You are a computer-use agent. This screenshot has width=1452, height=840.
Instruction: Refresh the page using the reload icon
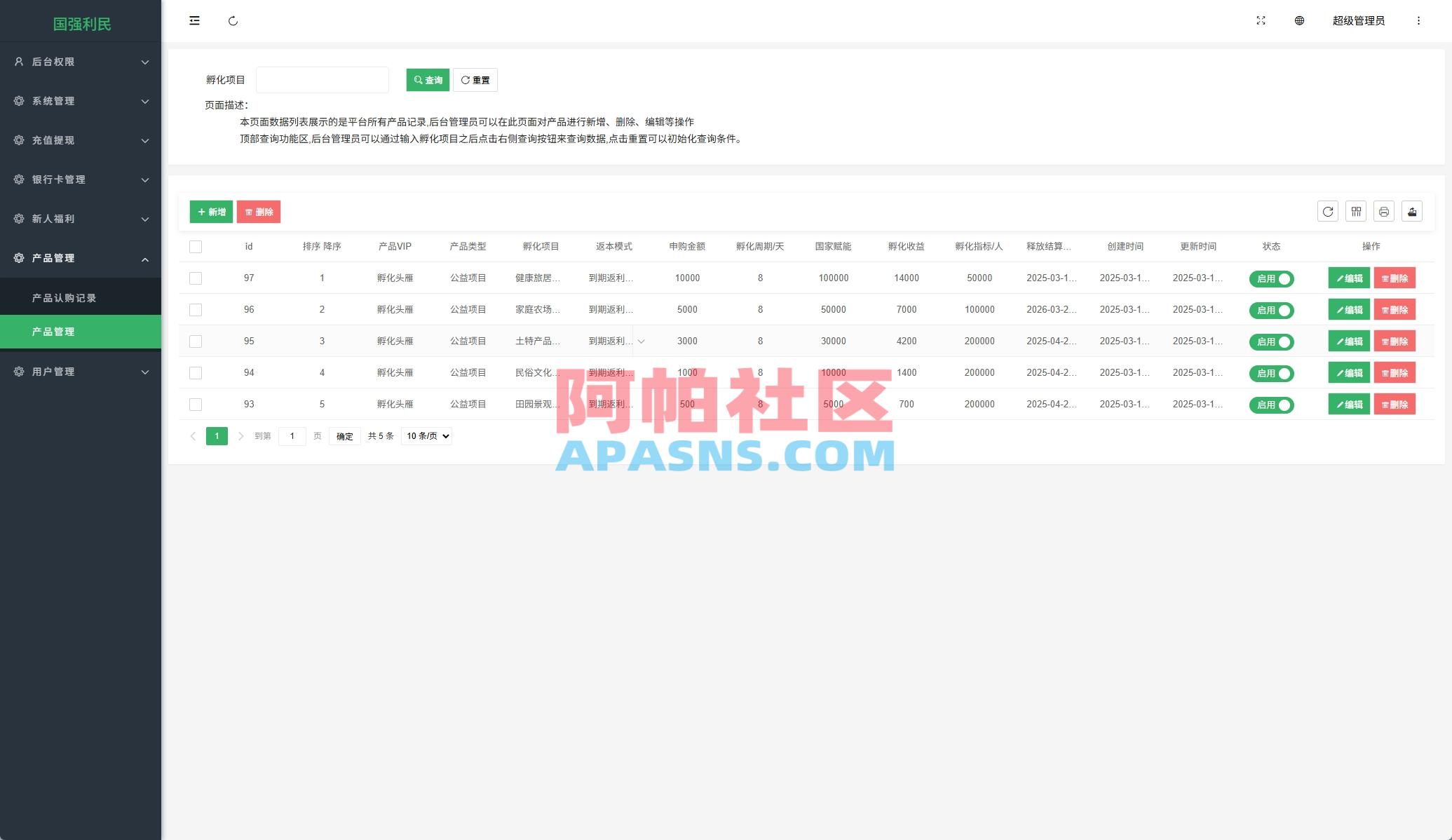(233, 20)
